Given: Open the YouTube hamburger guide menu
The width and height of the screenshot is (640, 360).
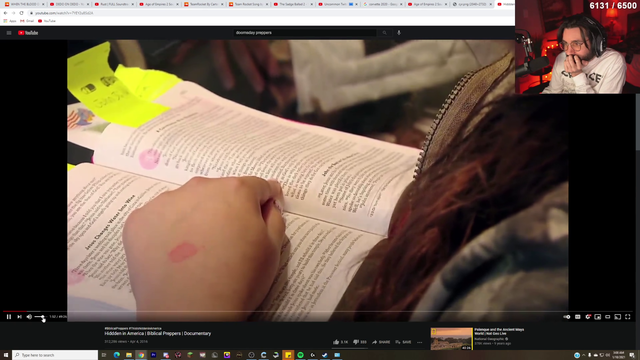Looking at the screenshot, I should tap(9, 33).
